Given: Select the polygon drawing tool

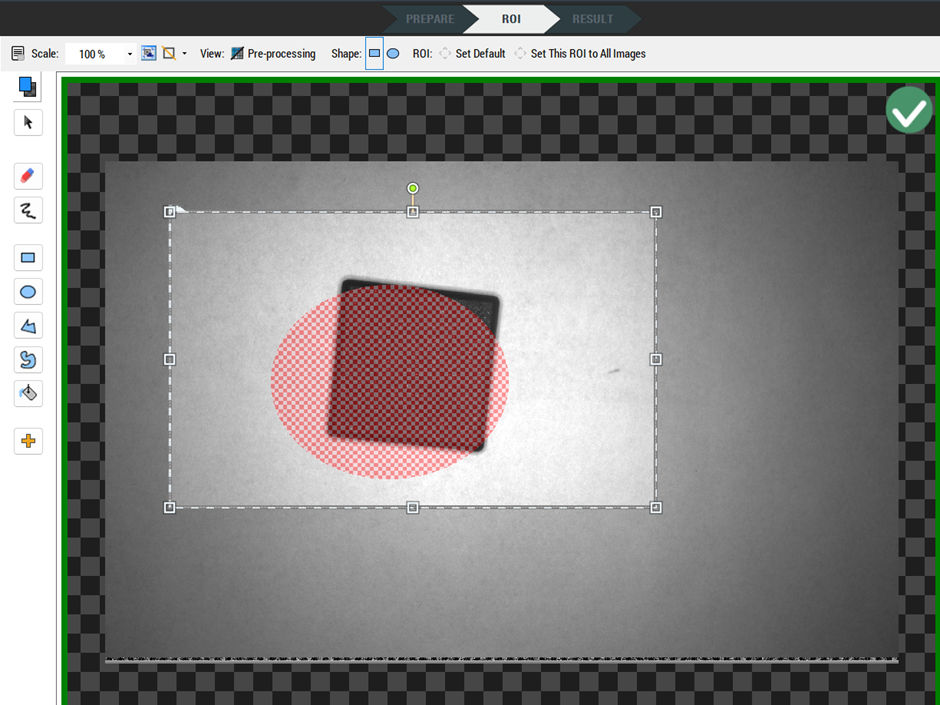Looking at the screenshot, I should pyautogui.click(x=28, y=326).
